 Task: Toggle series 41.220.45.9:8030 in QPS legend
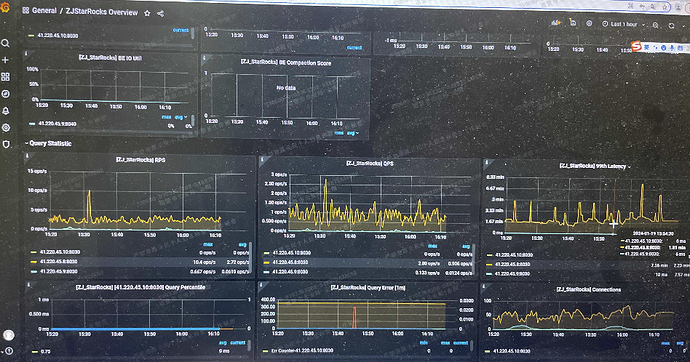pos(291,272)
